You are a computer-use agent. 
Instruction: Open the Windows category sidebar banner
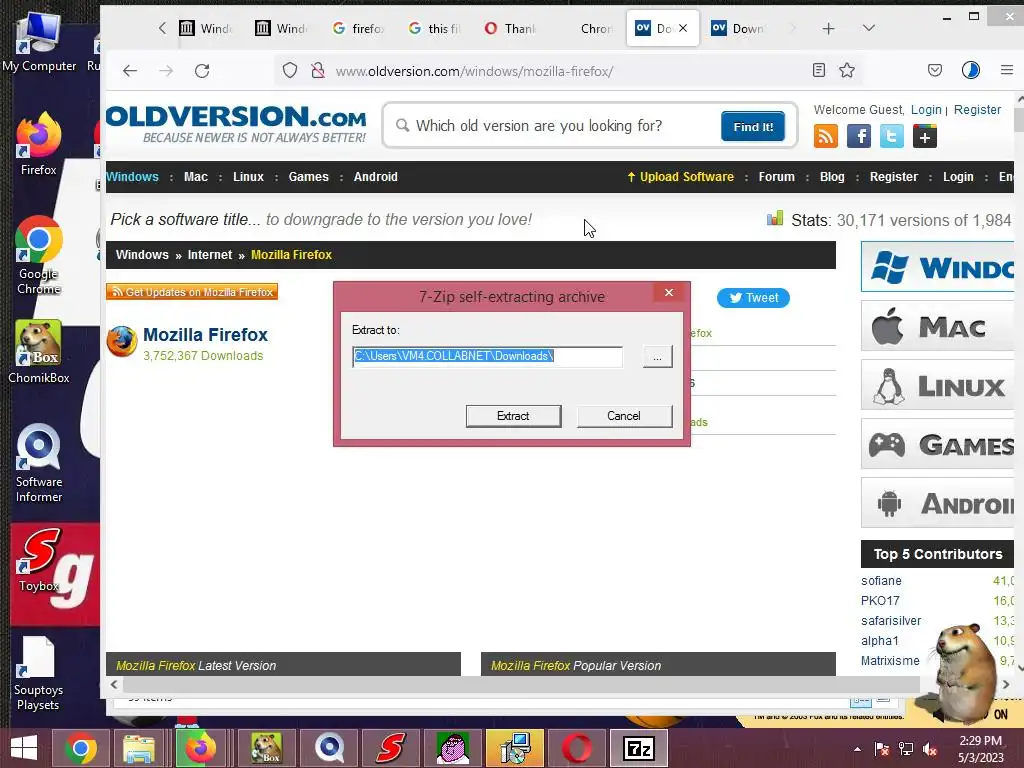pyautogui.click(x=937, y=267)
